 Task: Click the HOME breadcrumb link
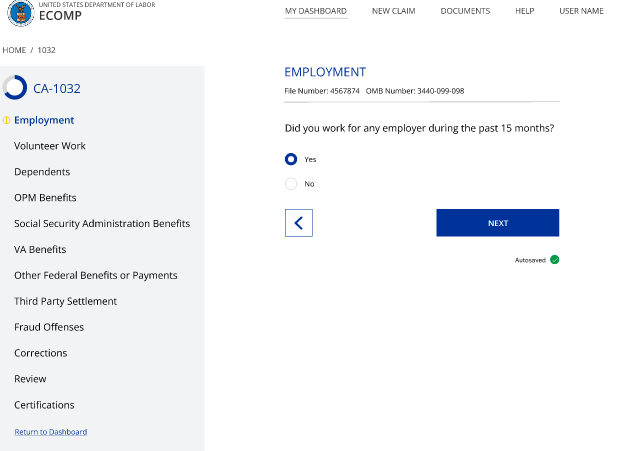[x=14, y=50]
